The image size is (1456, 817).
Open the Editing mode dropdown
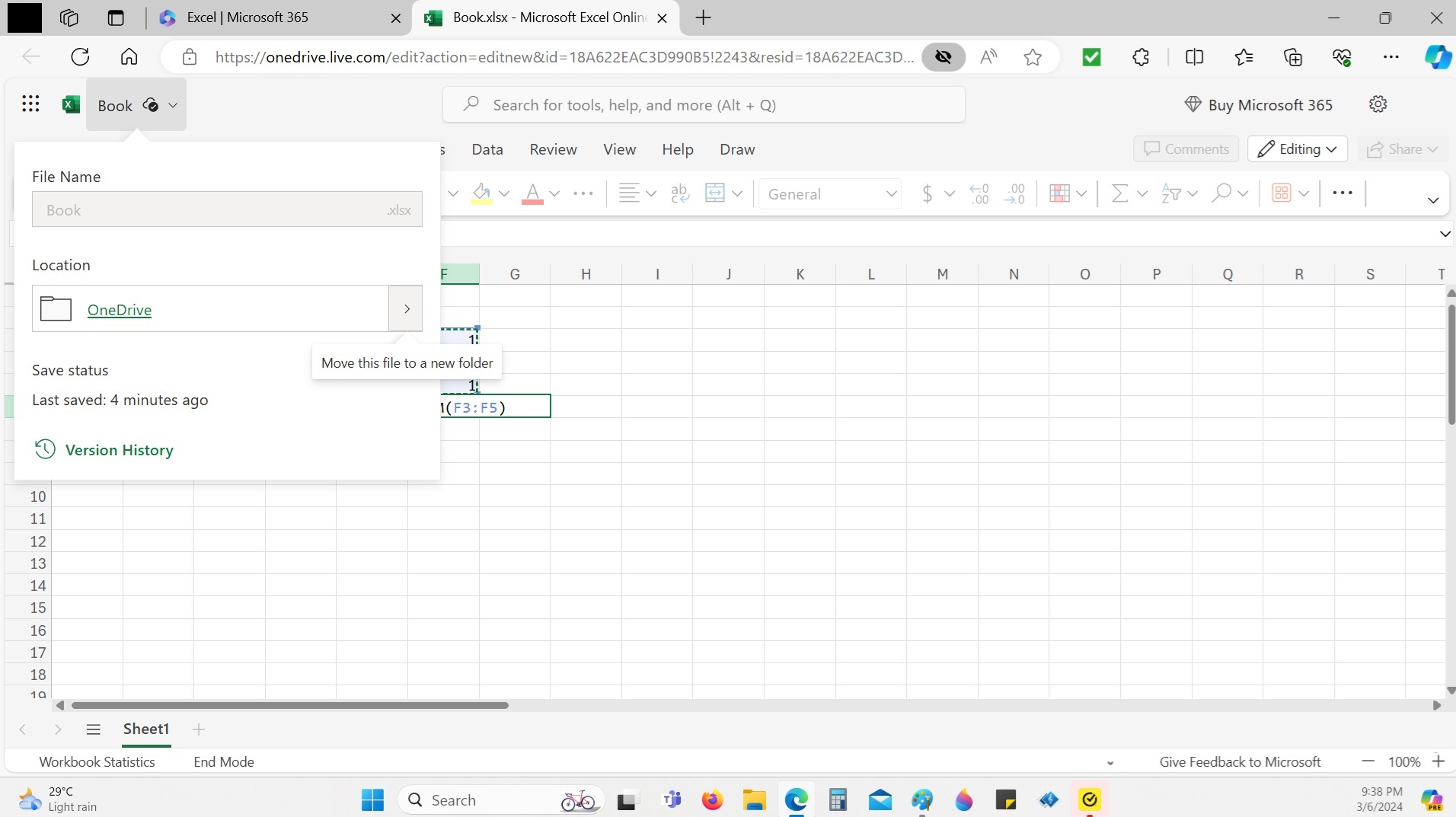[x=1297, y=149]
